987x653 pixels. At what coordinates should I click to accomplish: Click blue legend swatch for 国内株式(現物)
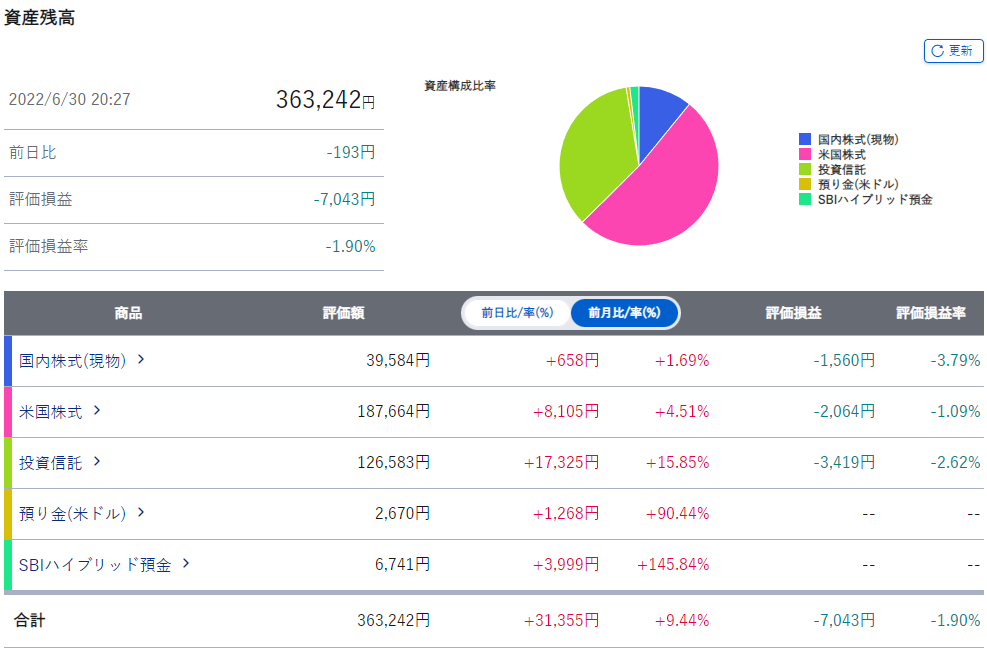coord(805,140)
